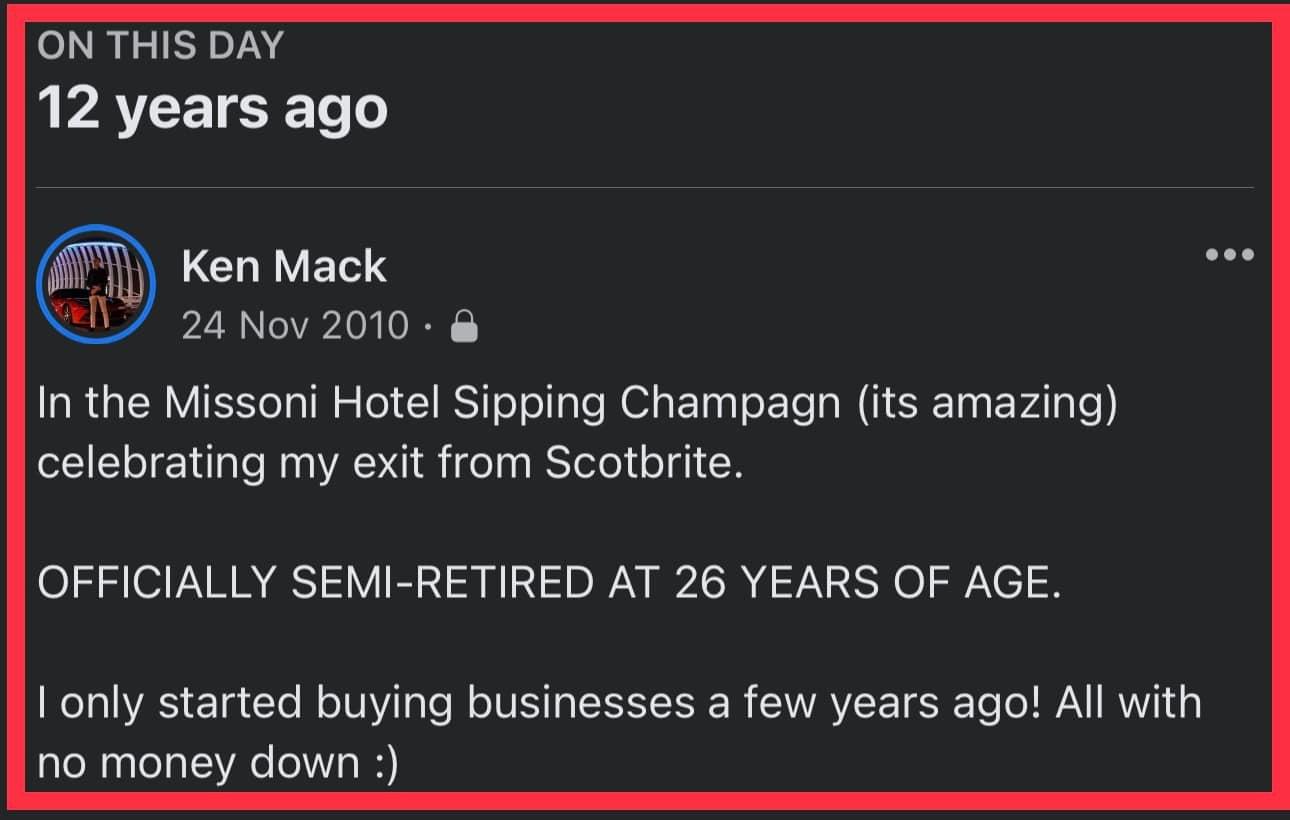Click the Missoni Hotel text in post

[304, 404]
